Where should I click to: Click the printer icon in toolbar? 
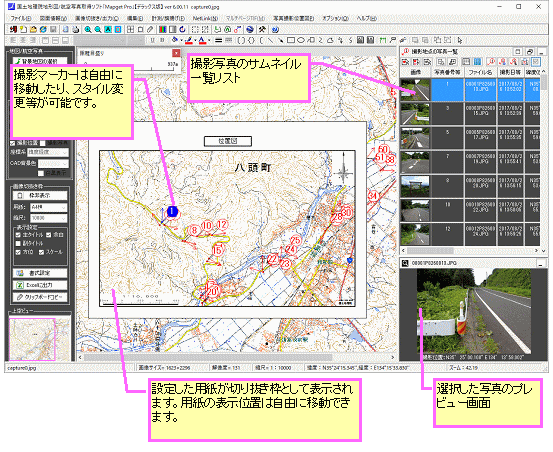pyautogui.click(x=75, y=30)
